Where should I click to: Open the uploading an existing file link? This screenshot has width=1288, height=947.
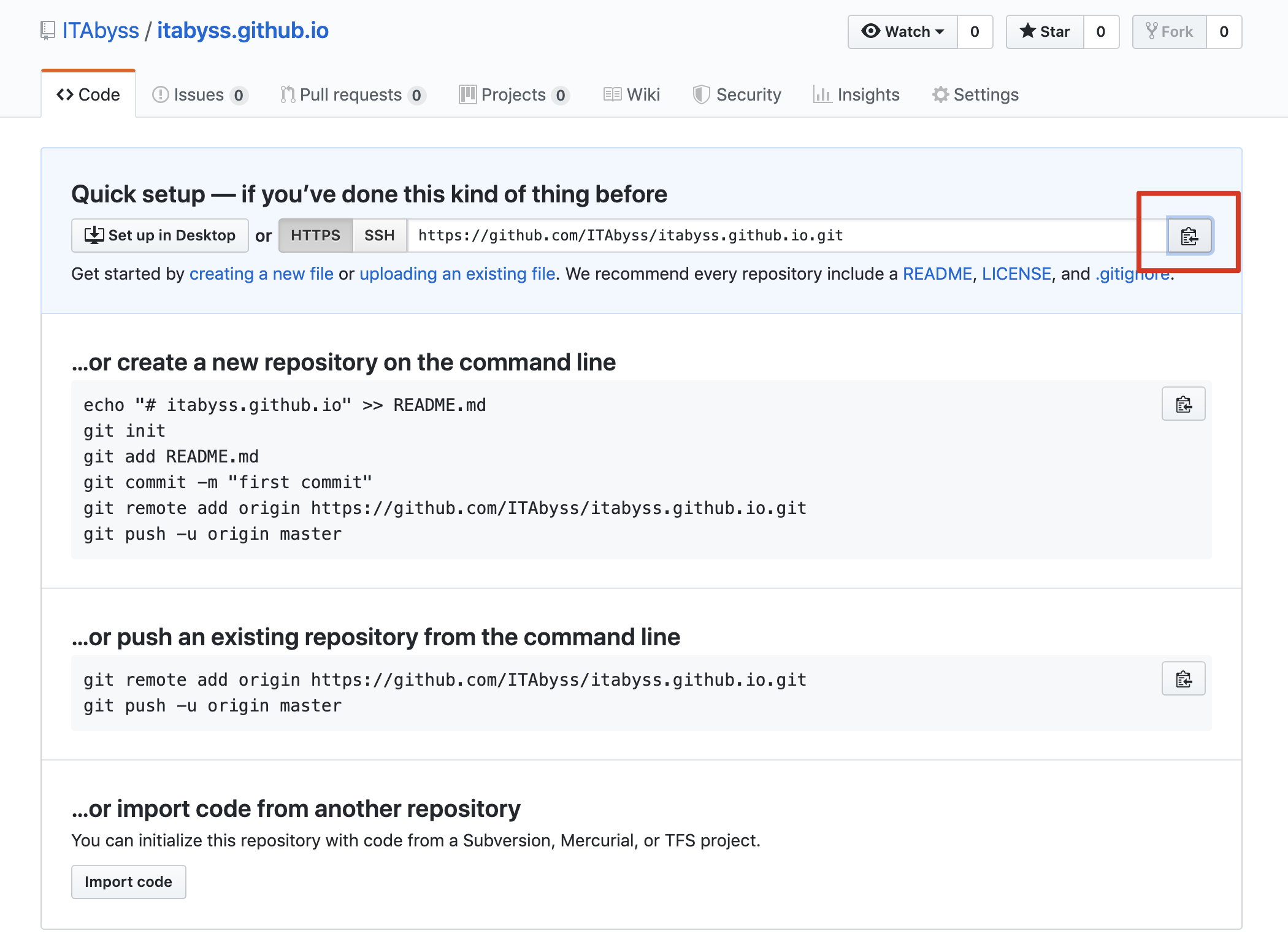457,274
